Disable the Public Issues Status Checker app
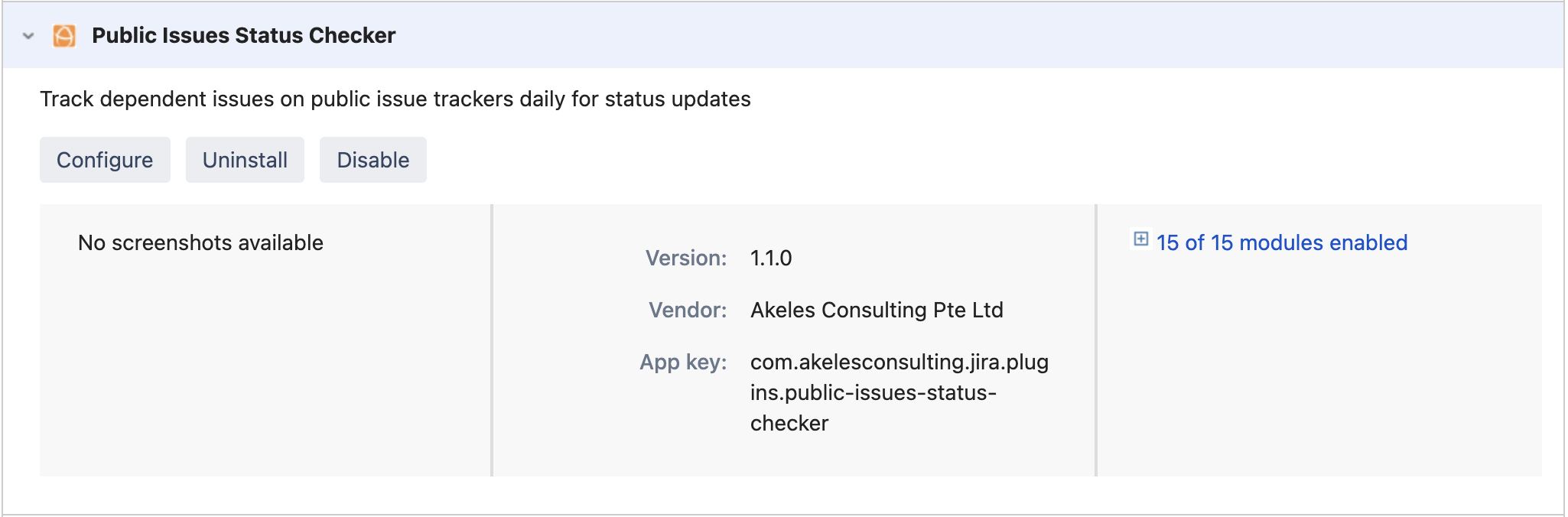This screenshot has height=517, width=1568. (372, 160)
